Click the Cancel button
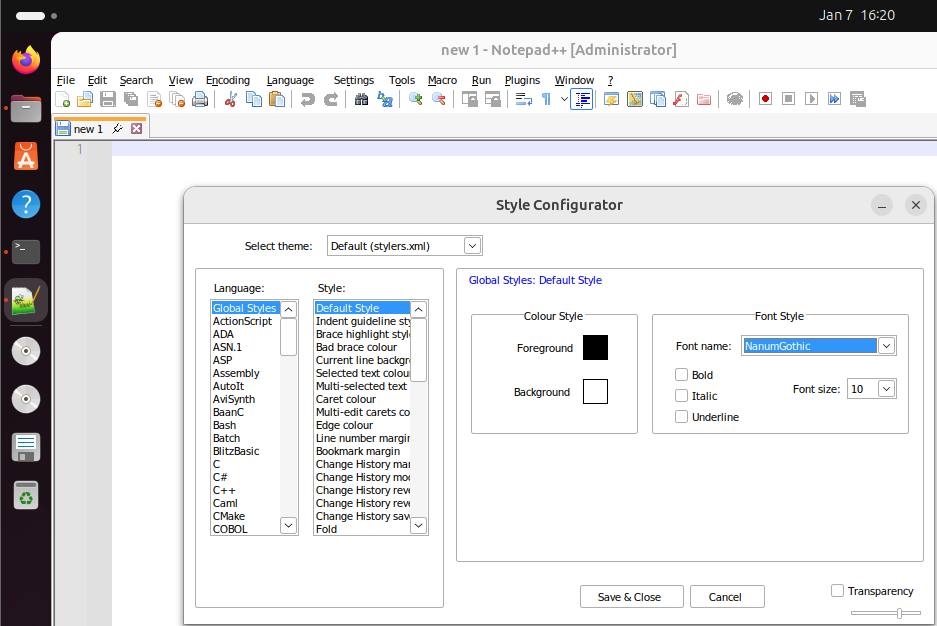Screen dimensions: 937x626 [x=727, y=597]
